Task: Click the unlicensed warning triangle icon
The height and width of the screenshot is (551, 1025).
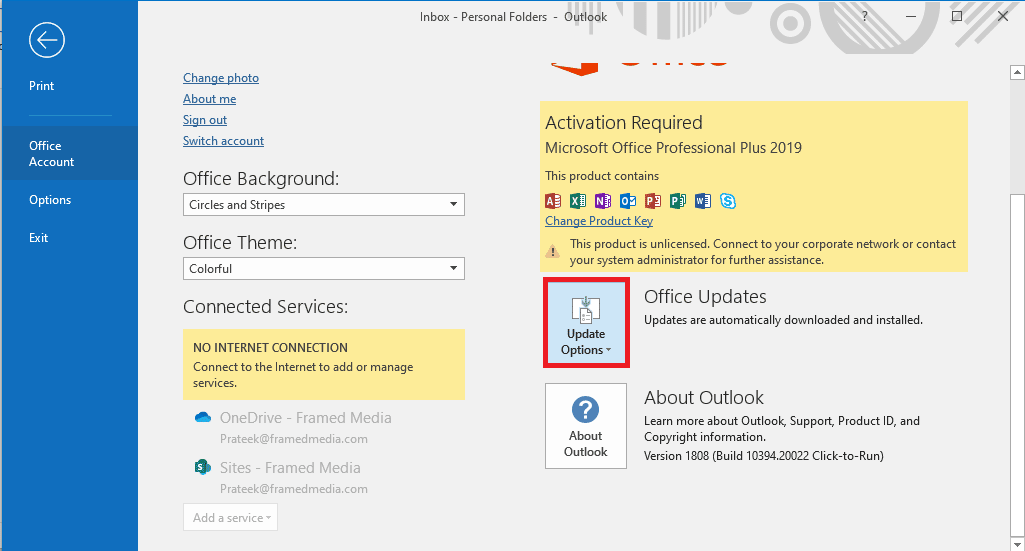Action: click(x=553, y=252)
